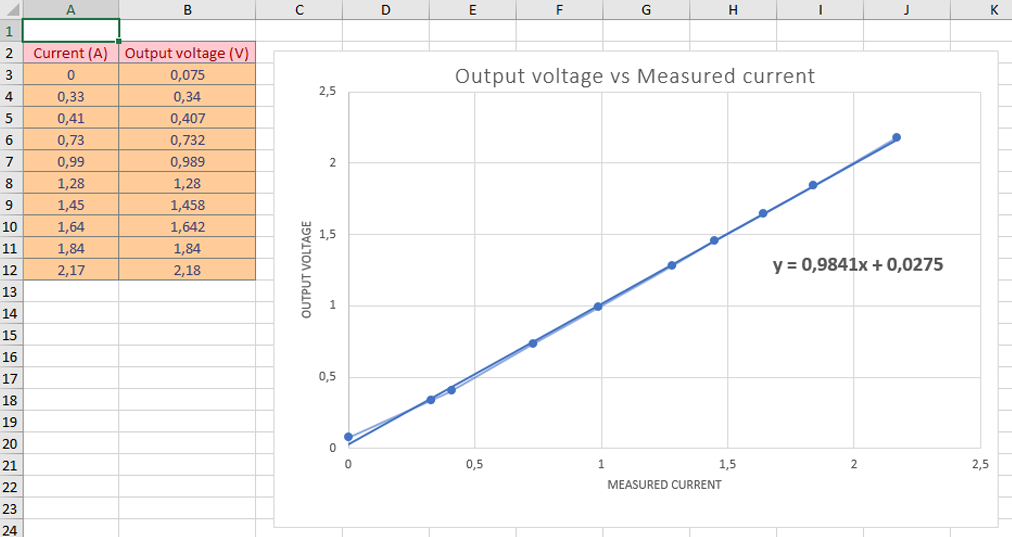Screen dimensions: 1012x537
Task: Click the chart title 'Output voltage vs Measured current'
Action: point(635,76)
